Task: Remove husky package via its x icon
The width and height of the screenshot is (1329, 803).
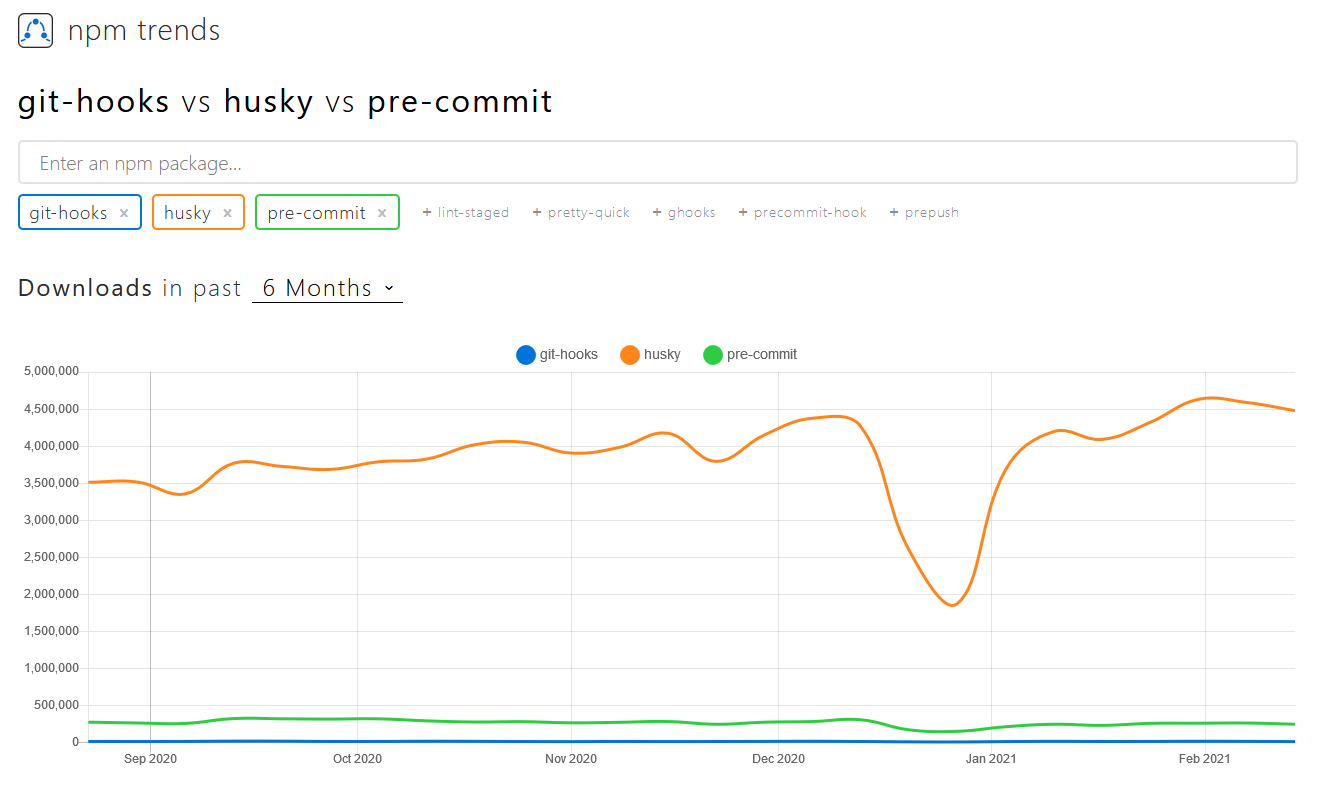Action: click(227, 213)
